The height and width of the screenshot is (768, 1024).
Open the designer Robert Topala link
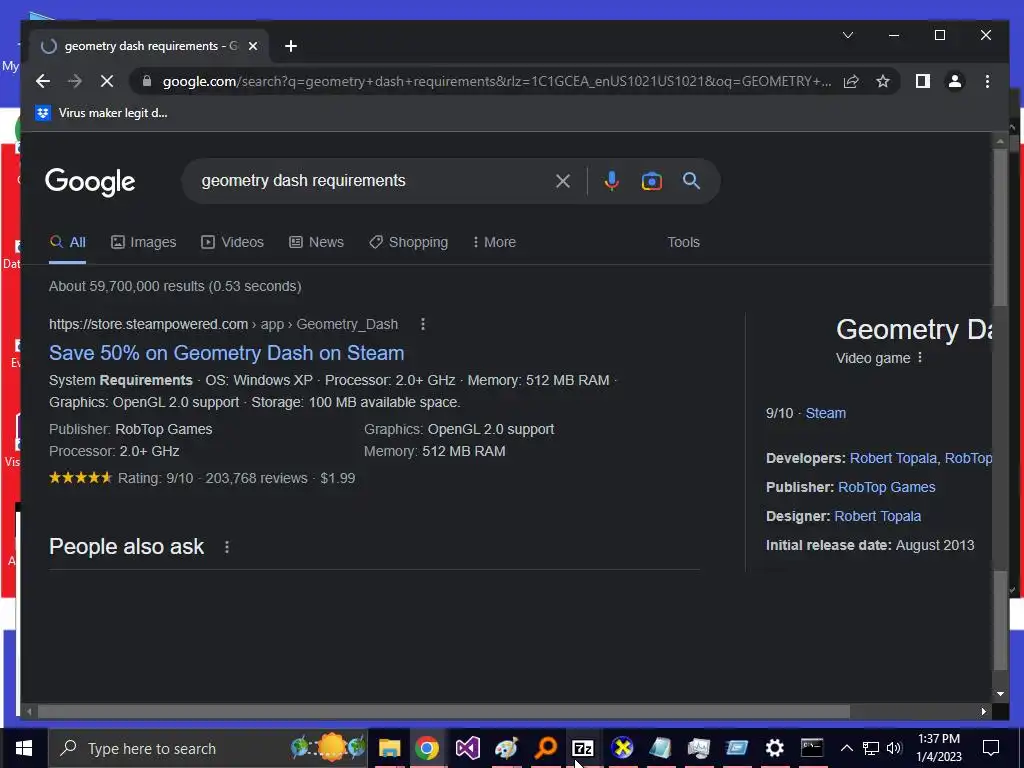(877, 516)
